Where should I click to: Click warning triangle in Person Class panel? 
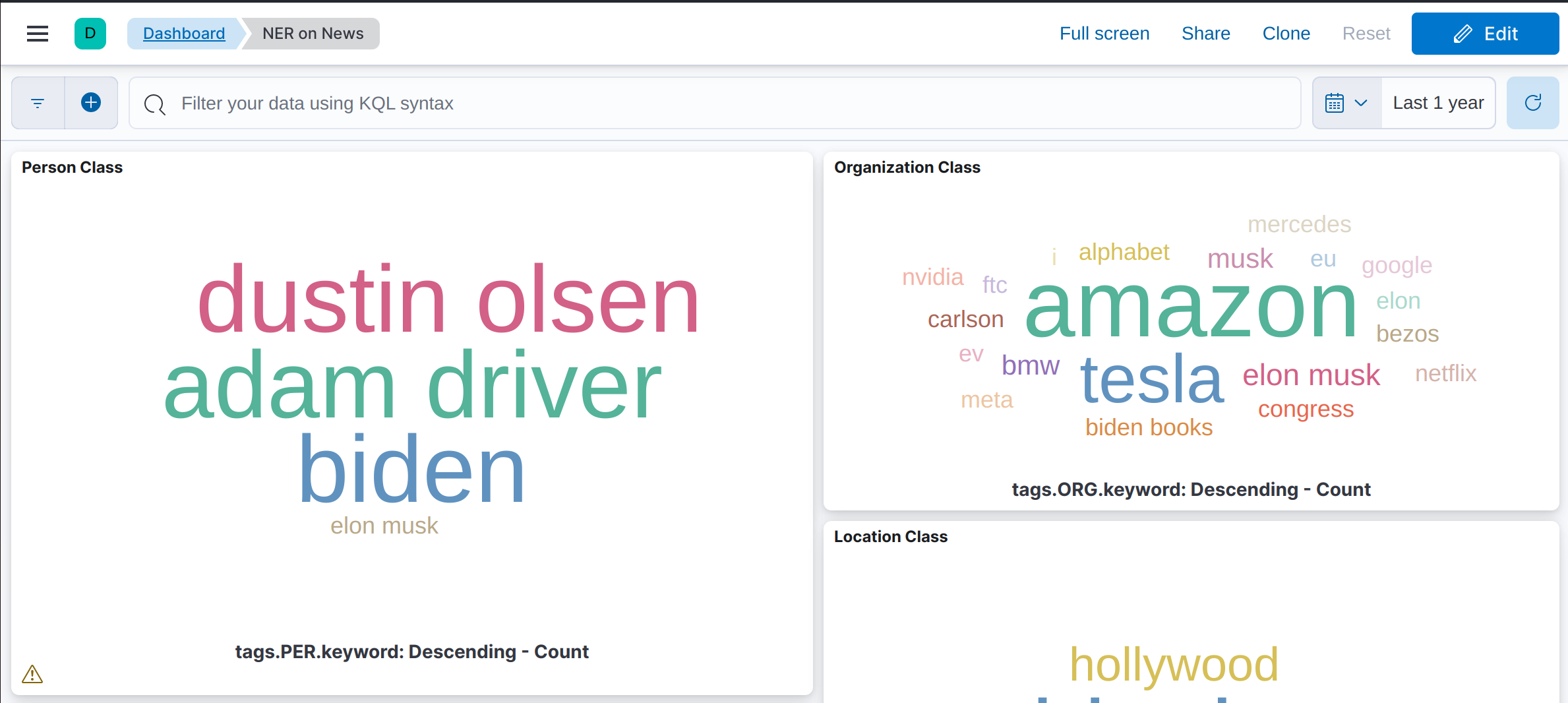tap(32, 674)
